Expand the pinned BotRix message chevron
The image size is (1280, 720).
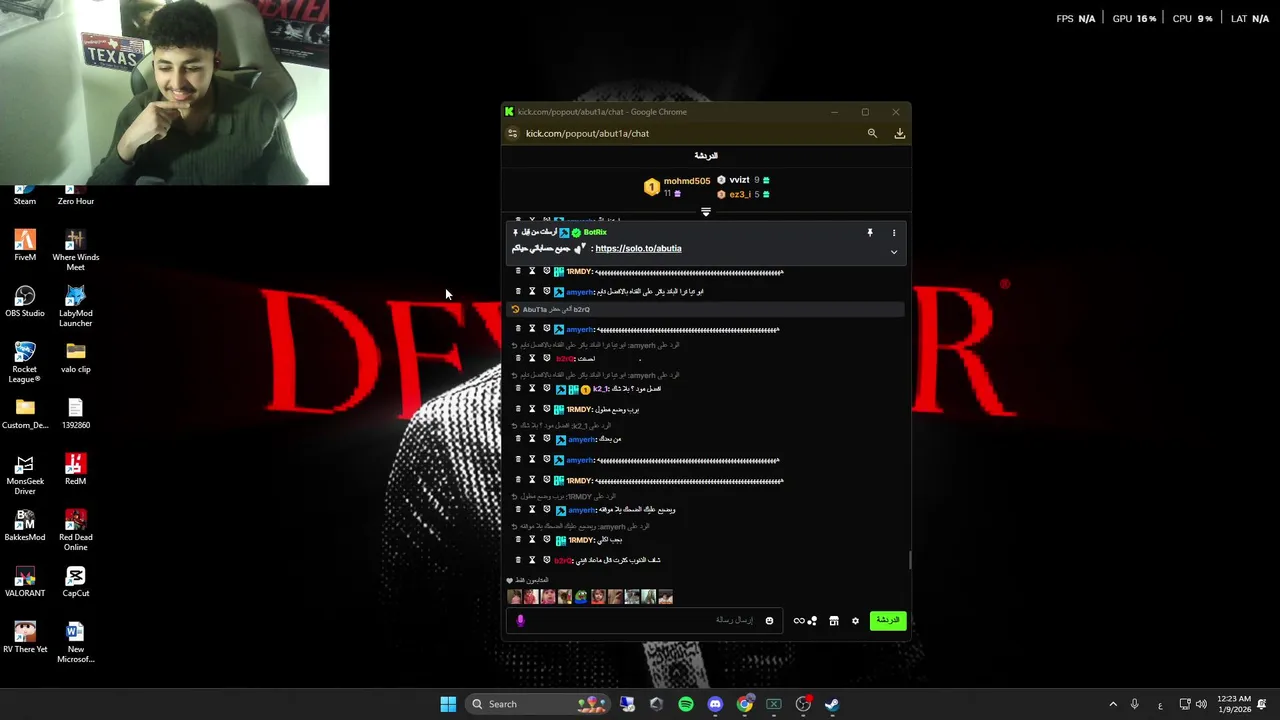point(894,252)
